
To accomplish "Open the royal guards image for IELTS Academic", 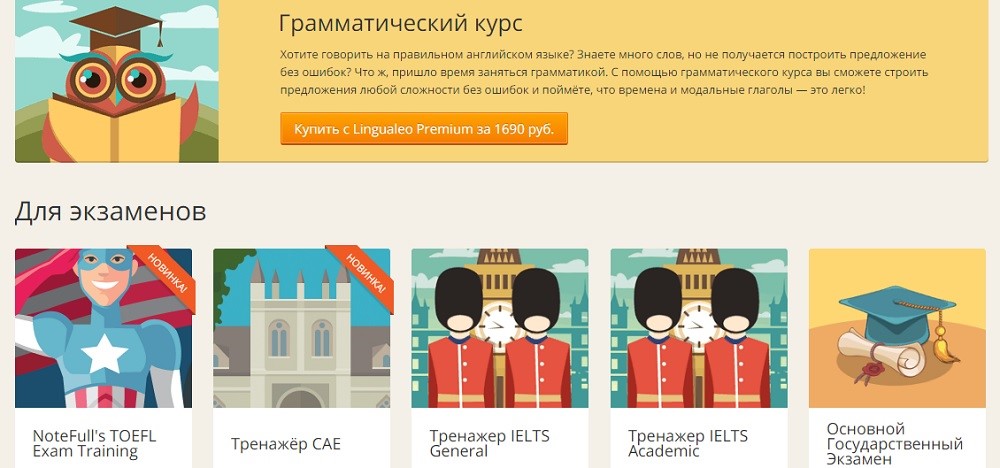I will pyautogui.click(x=699, y=328).
